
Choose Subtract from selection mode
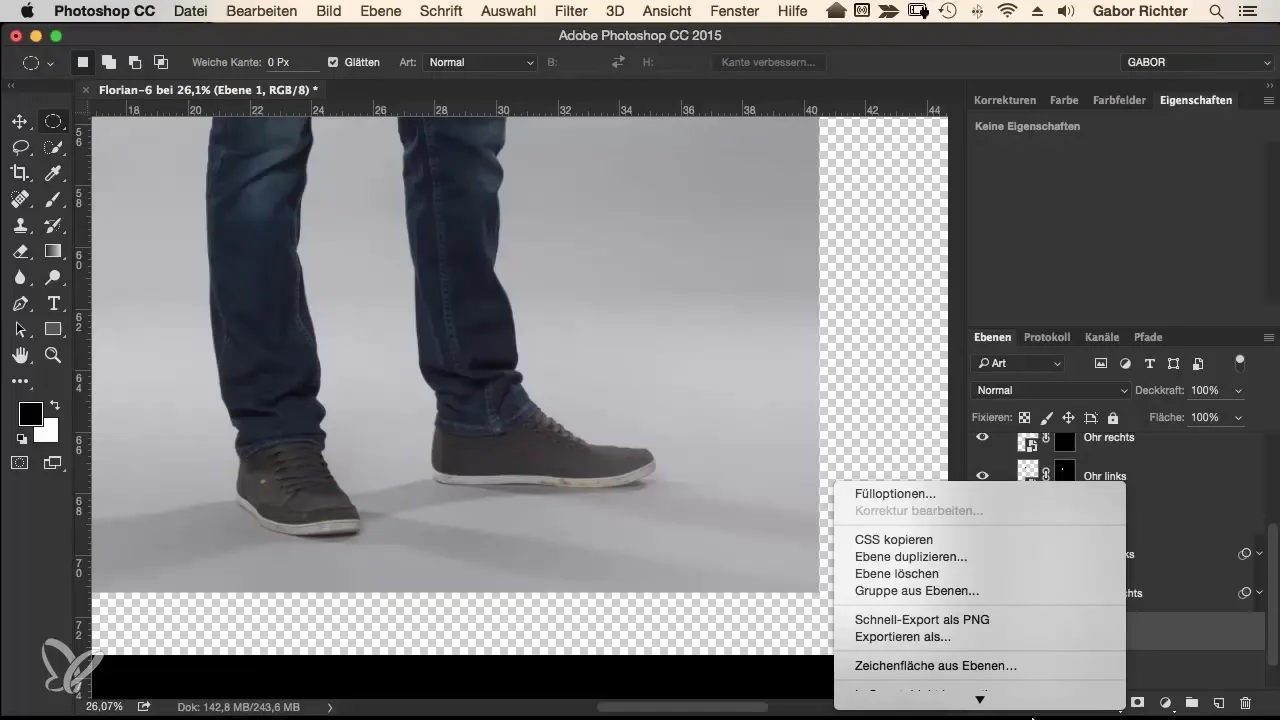coord(134,62)
